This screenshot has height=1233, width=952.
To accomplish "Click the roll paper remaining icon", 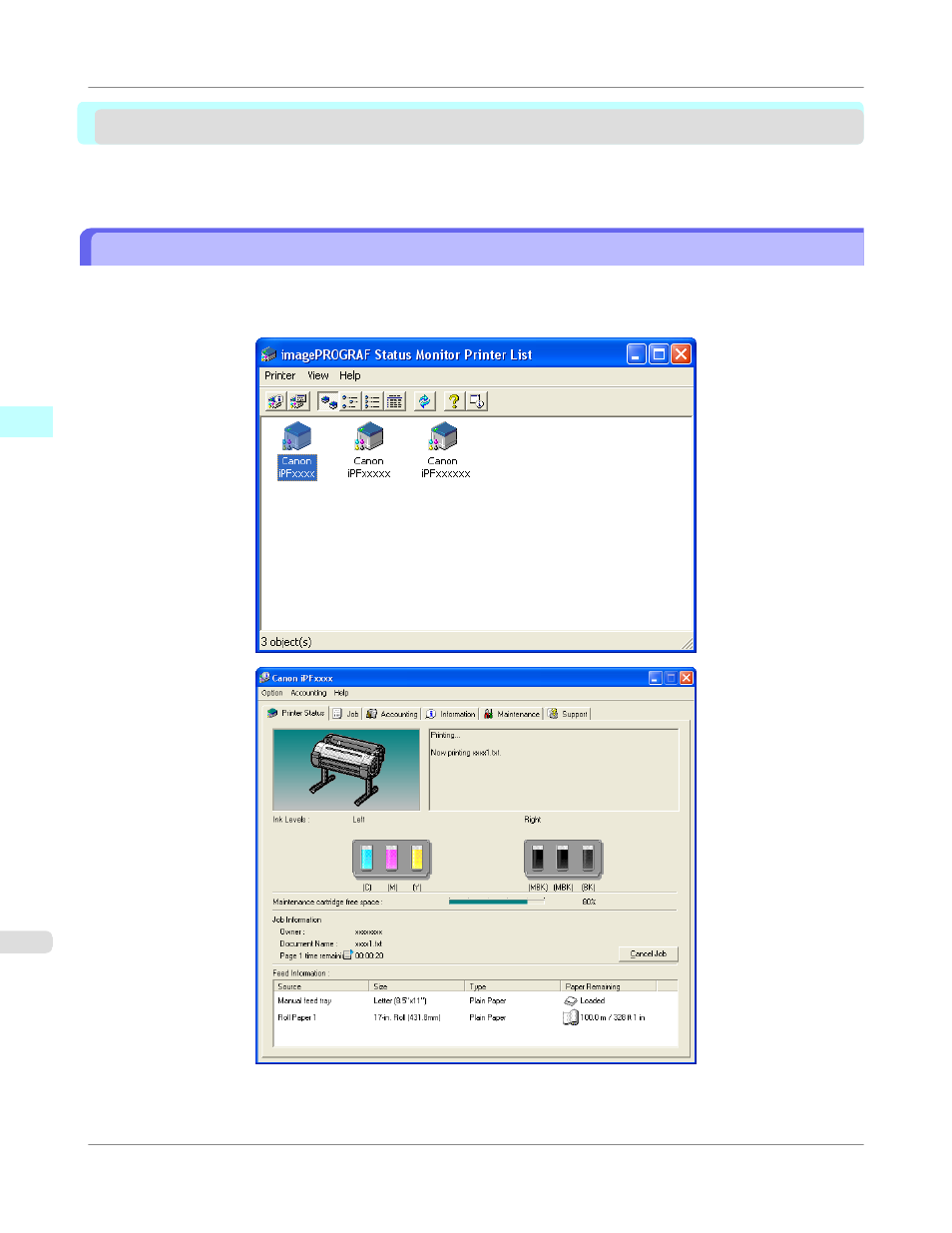I will pyautogui.click(x=571, y=1018).
